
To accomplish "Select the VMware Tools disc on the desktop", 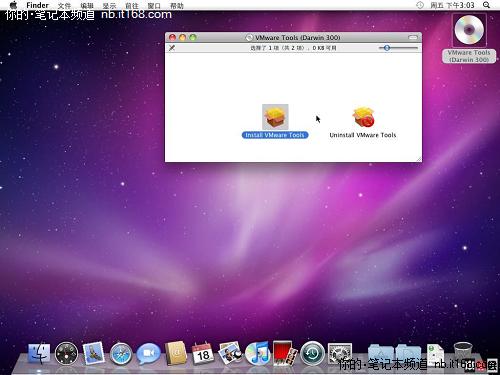I will click(469, 31).
